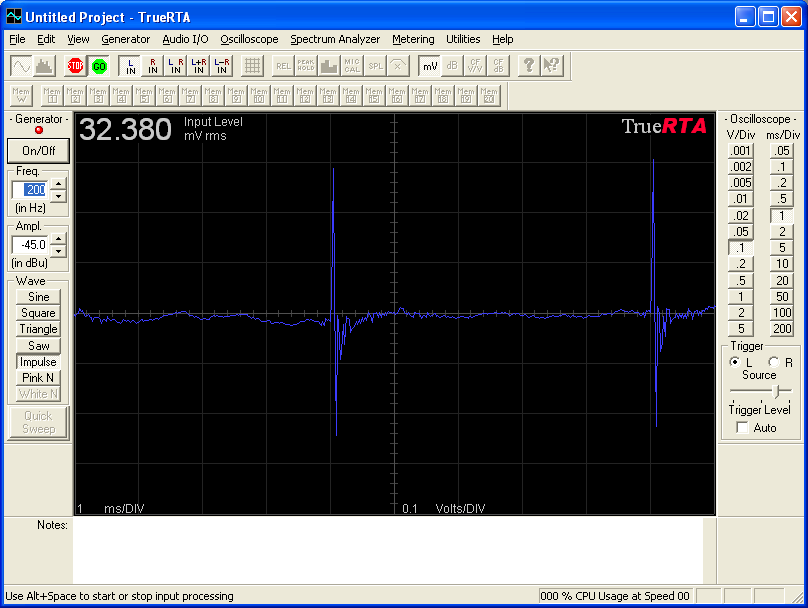Click the Mem W memory button
The width and height of the screenshot is (808, 608).
pyautogui.click(x=21, y=95)
